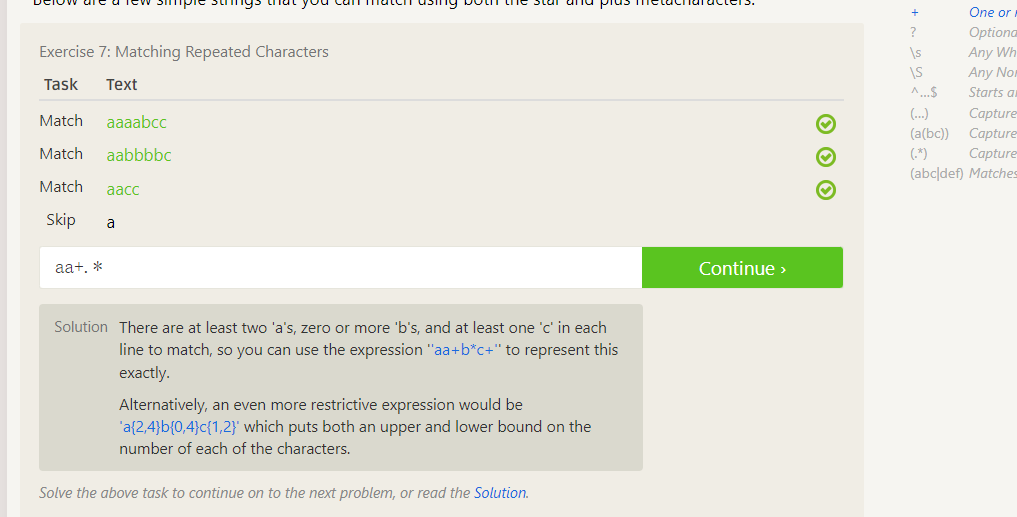Click the green checkmark on the aacc row
The height and width of the screenshot is (517, 1017).
[826, 190]
